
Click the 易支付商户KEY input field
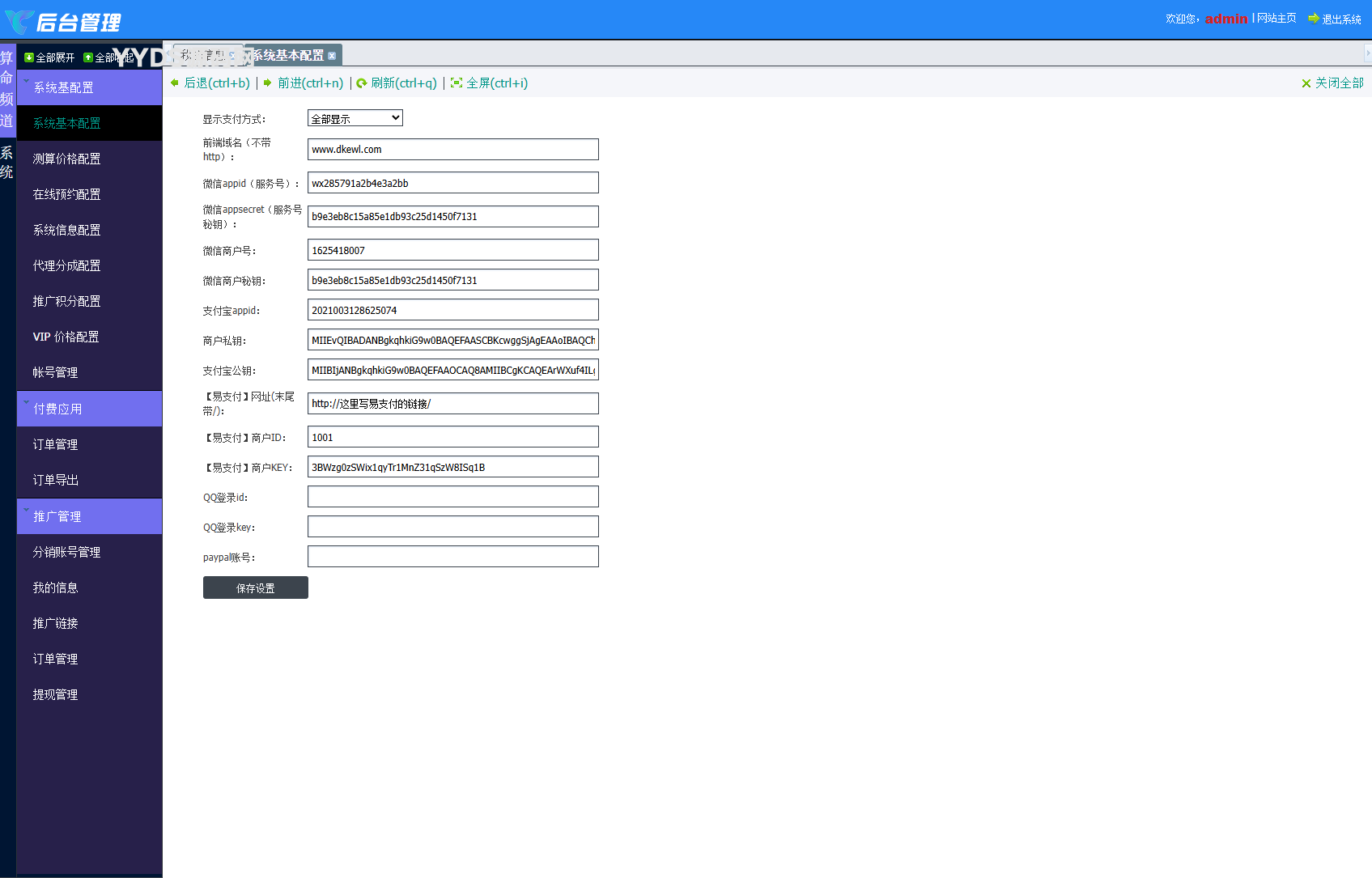click(x=453, y=467)
